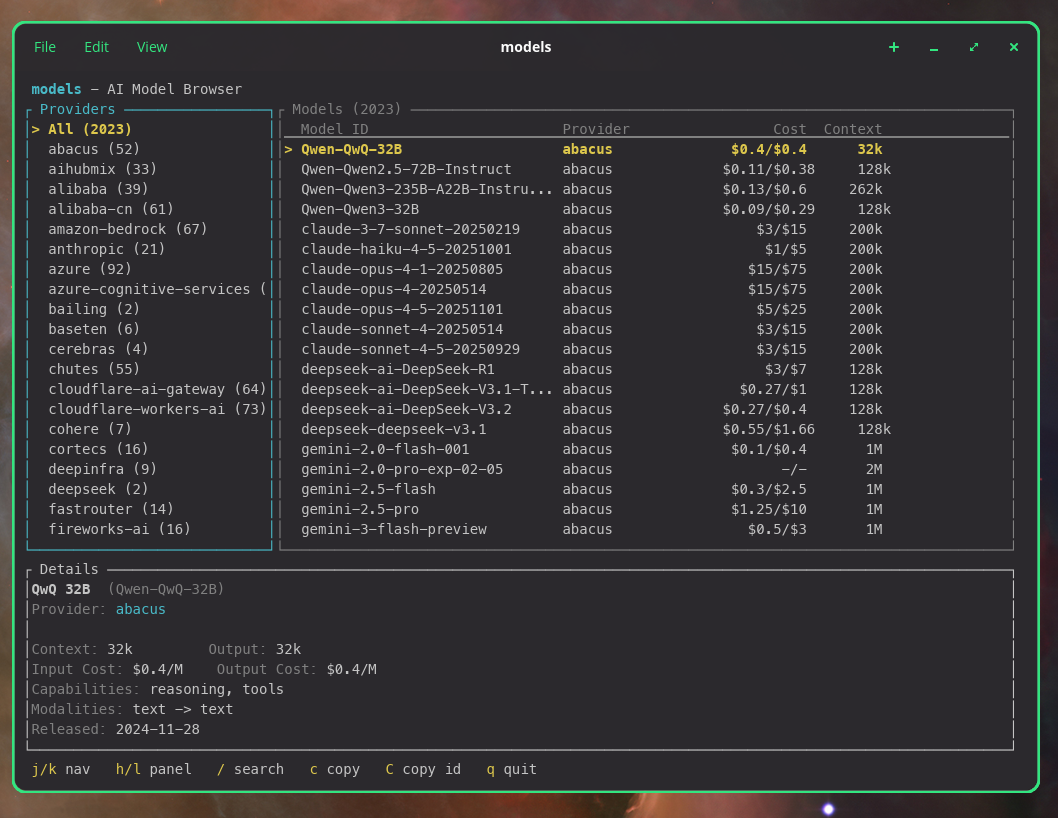This screenshot has width=1058, height=818.
Task: Click the plus new-tab icon
Action: click(893, 47)
